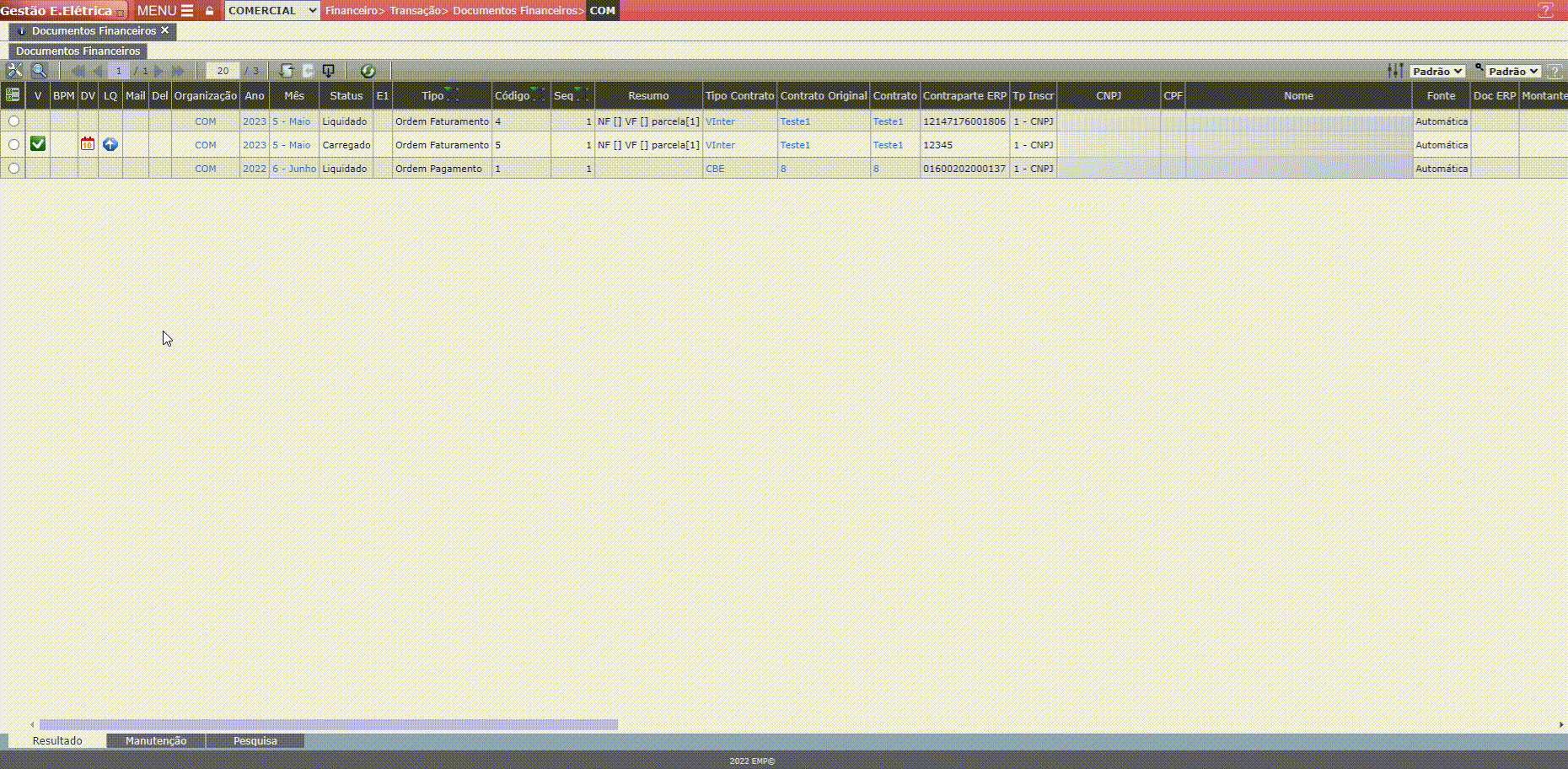Switch to the Manutenção tab
Screen dimensions: 1568x769
click(x=156, y=740)
